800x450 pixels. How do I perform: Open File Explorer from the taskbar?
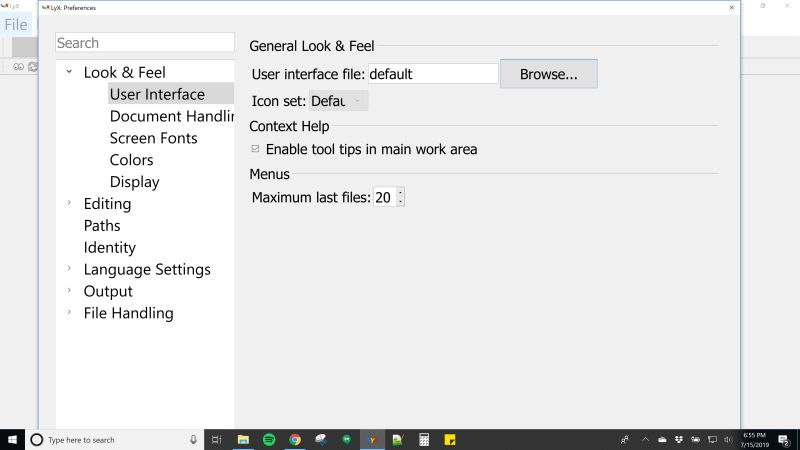tap(243, 439)
